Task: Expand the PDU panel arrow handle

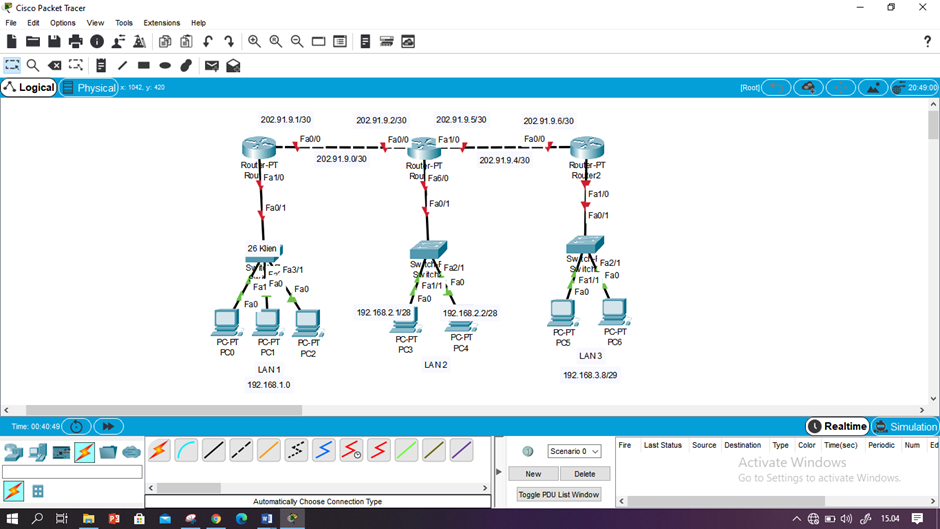Action: click(x=498, y=472)
